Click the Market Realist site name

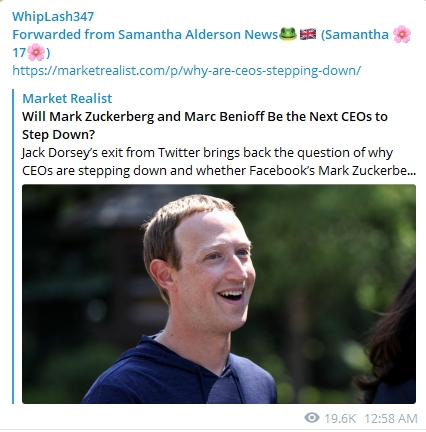tap(67, 98)
